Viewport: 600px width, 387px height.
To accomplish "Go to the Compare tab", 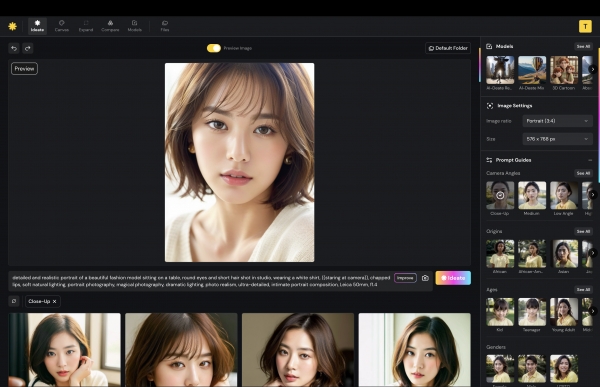I will 110,26.
